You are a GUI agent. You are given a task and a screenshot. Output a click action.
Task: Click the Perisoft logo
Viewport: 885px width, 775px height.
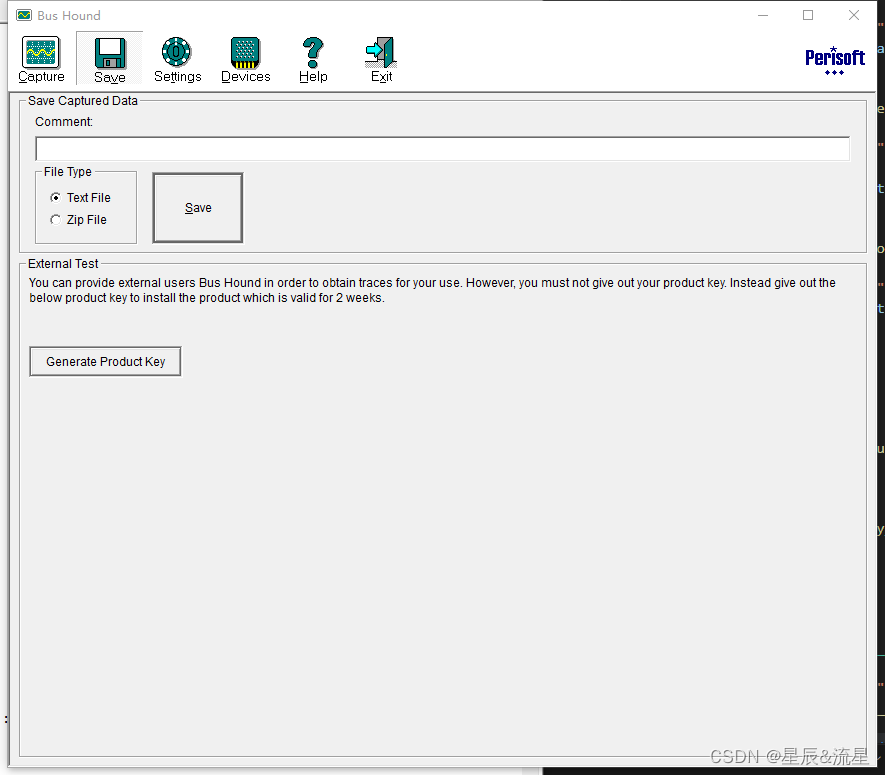coord(835,61)
